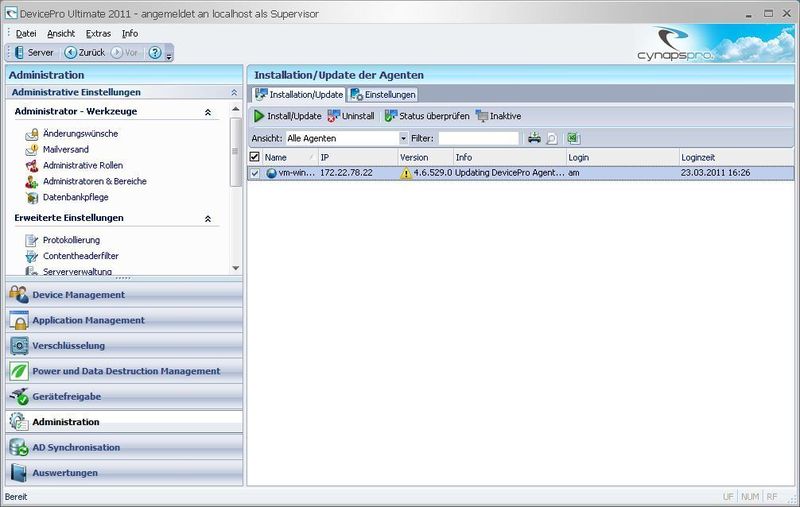Click the Verschlüsselung safe icon
800x507 pixels.
point(19,345)
